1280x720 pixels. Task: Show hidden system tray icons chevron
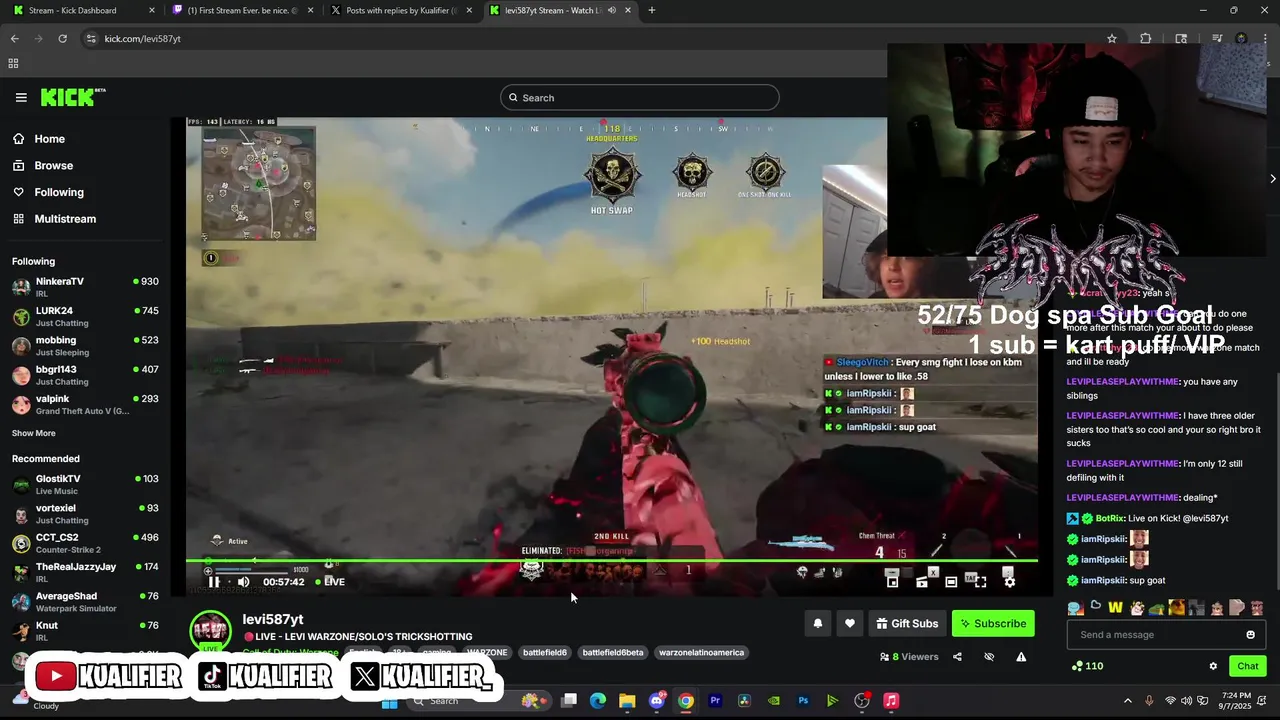pyautogui.click(x=1128, y=701)
